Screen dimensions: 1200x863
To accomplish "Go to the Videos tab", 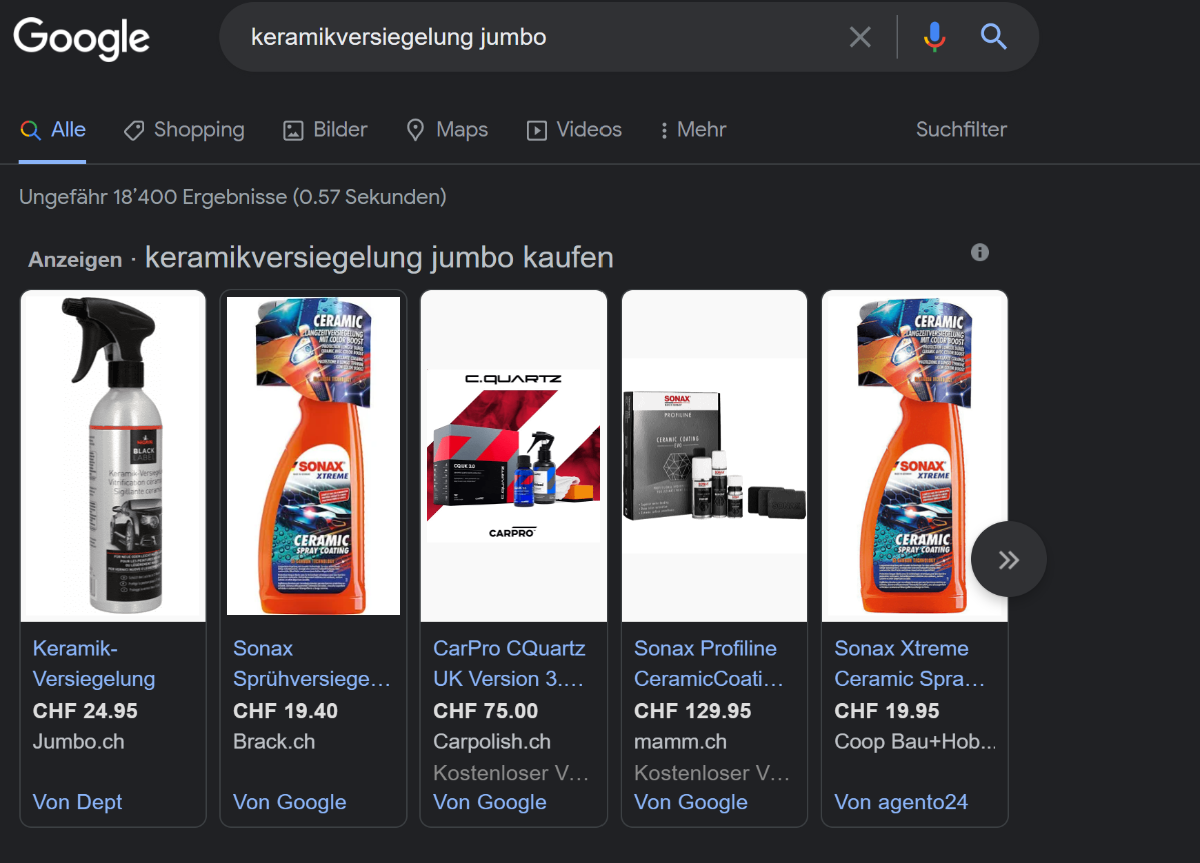I will point(574,130).
